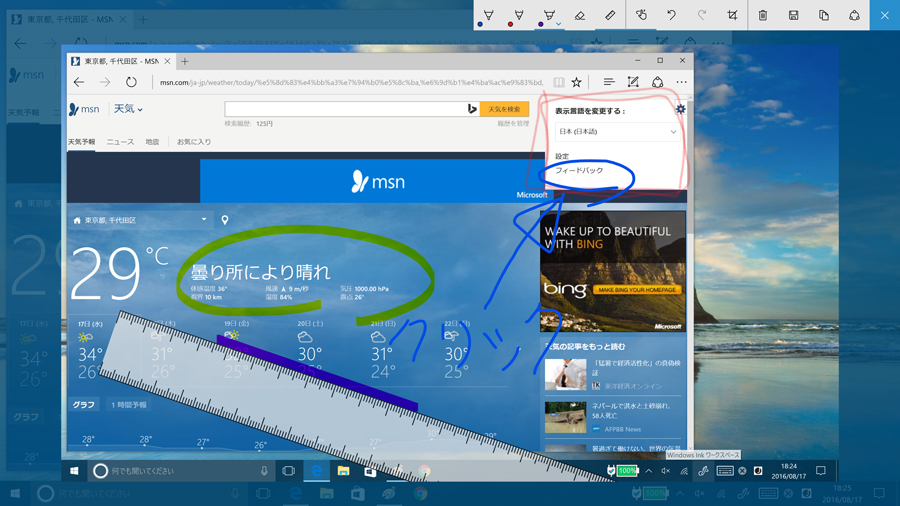900x506 pixels.
Task: Open the 地図 tab
Action: coord(152,142)
